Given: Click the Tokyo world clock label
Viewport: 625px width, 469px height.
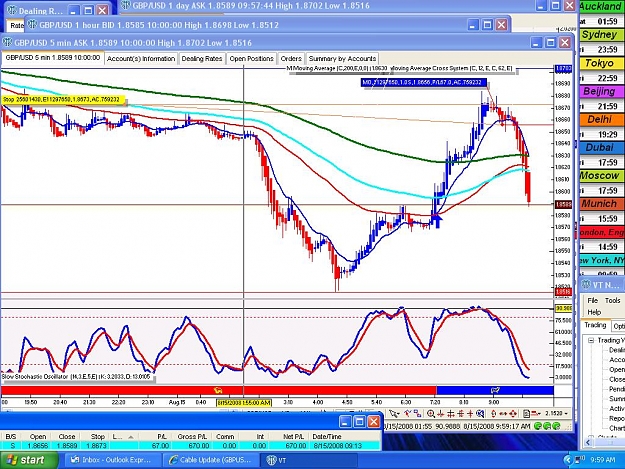Looking at the screenshot, I should pos(600,63).
